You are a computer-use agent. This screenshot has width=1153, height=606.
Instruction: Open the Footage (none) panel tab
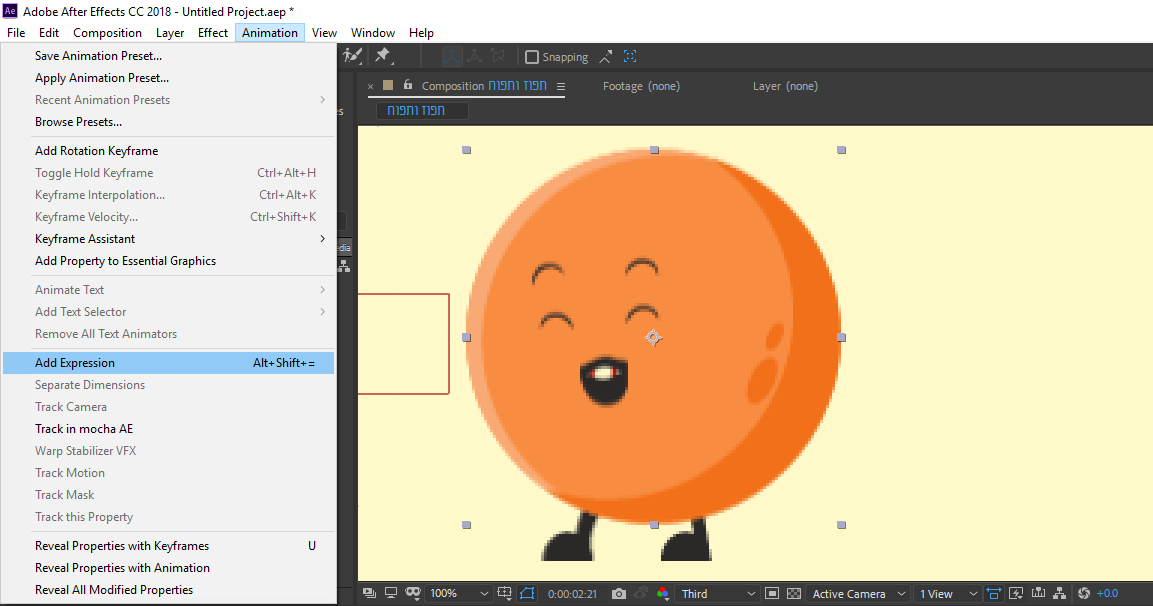tap(641, 86)
